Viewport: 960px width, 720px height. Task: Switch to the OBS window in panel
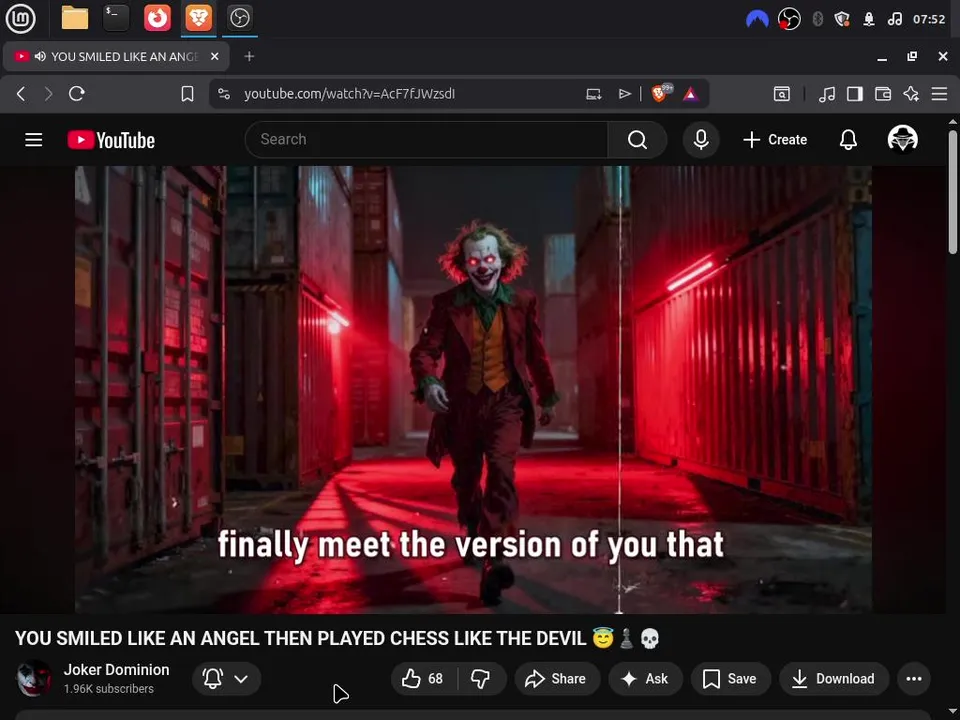[x=239, y=18]
